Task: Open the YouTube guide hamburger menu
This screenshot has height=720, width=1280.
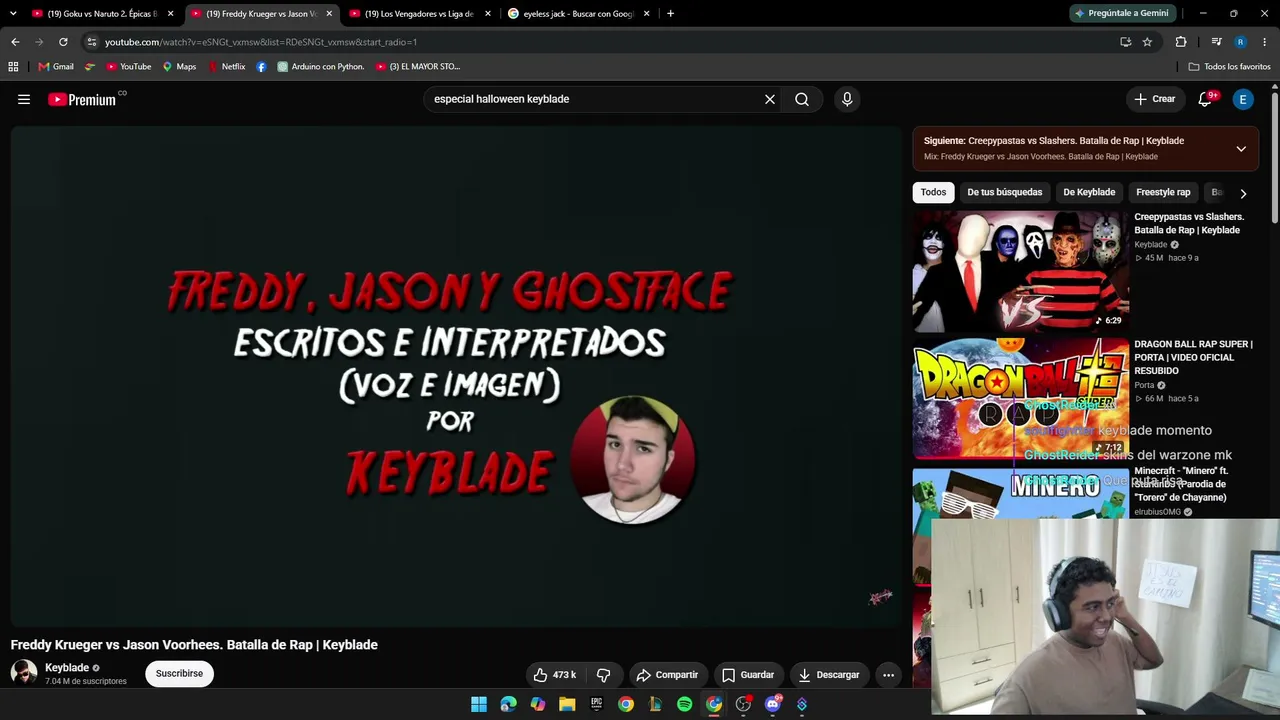Action: [24, 99]
